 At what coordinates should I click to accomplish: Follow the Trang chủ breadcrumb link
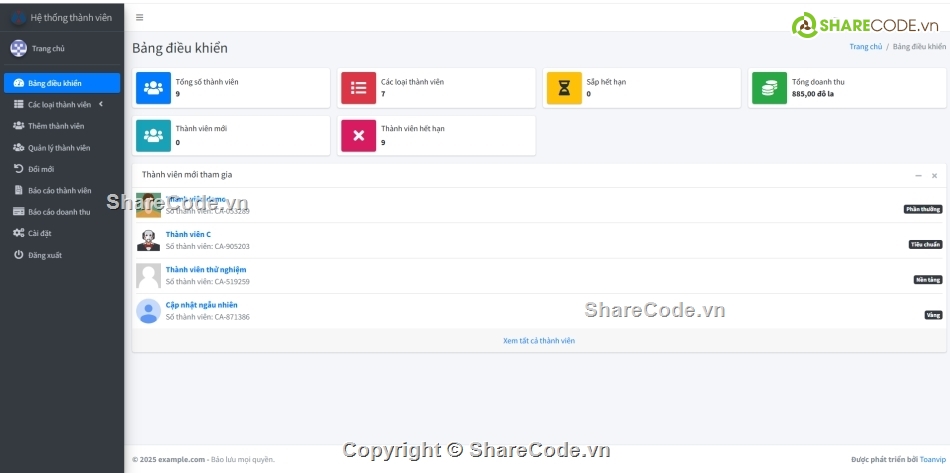865,47
